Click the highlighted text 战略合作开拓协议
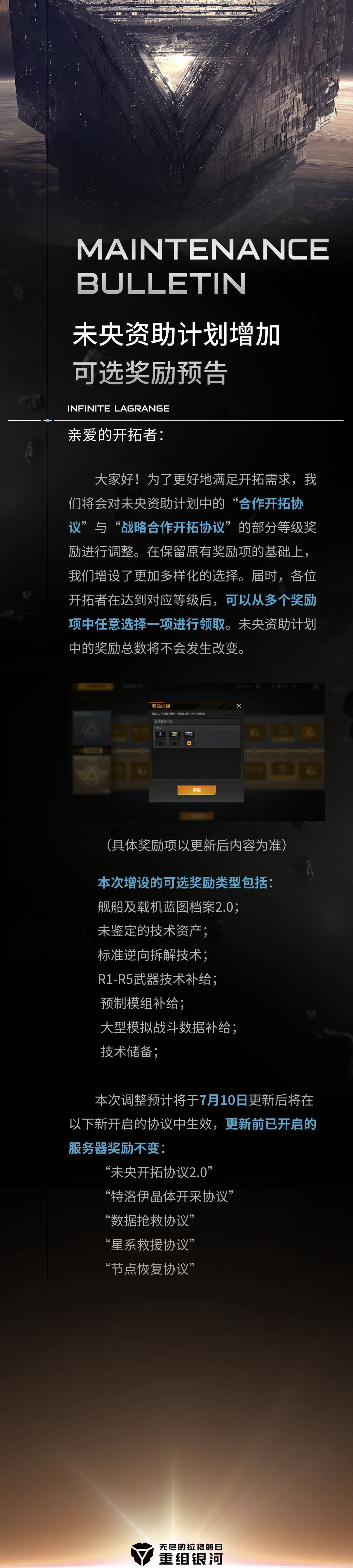 click(x=173, y=527)
